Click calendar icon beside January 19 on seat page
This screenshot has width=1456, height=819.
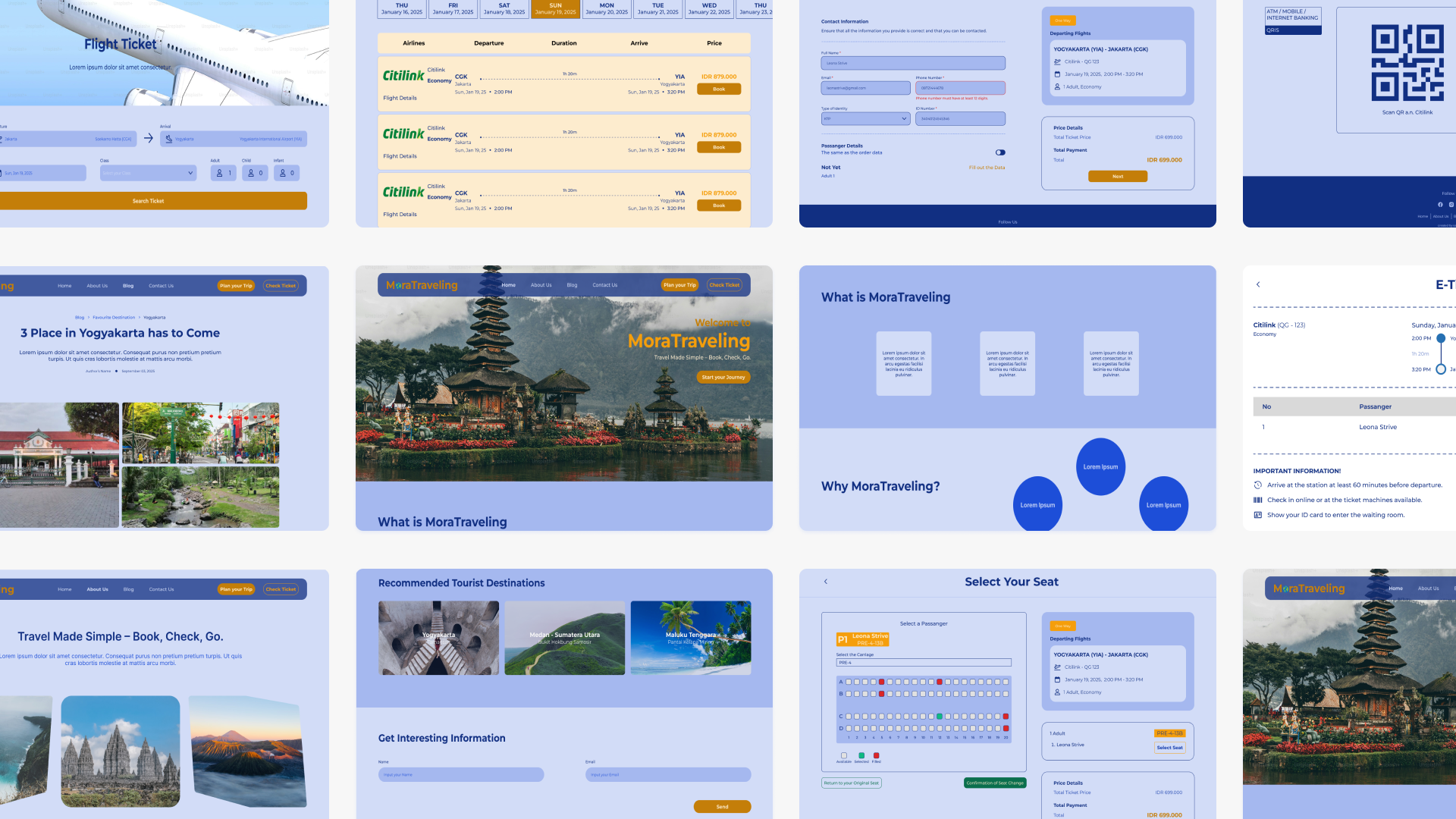click(x=1057, y=679)
